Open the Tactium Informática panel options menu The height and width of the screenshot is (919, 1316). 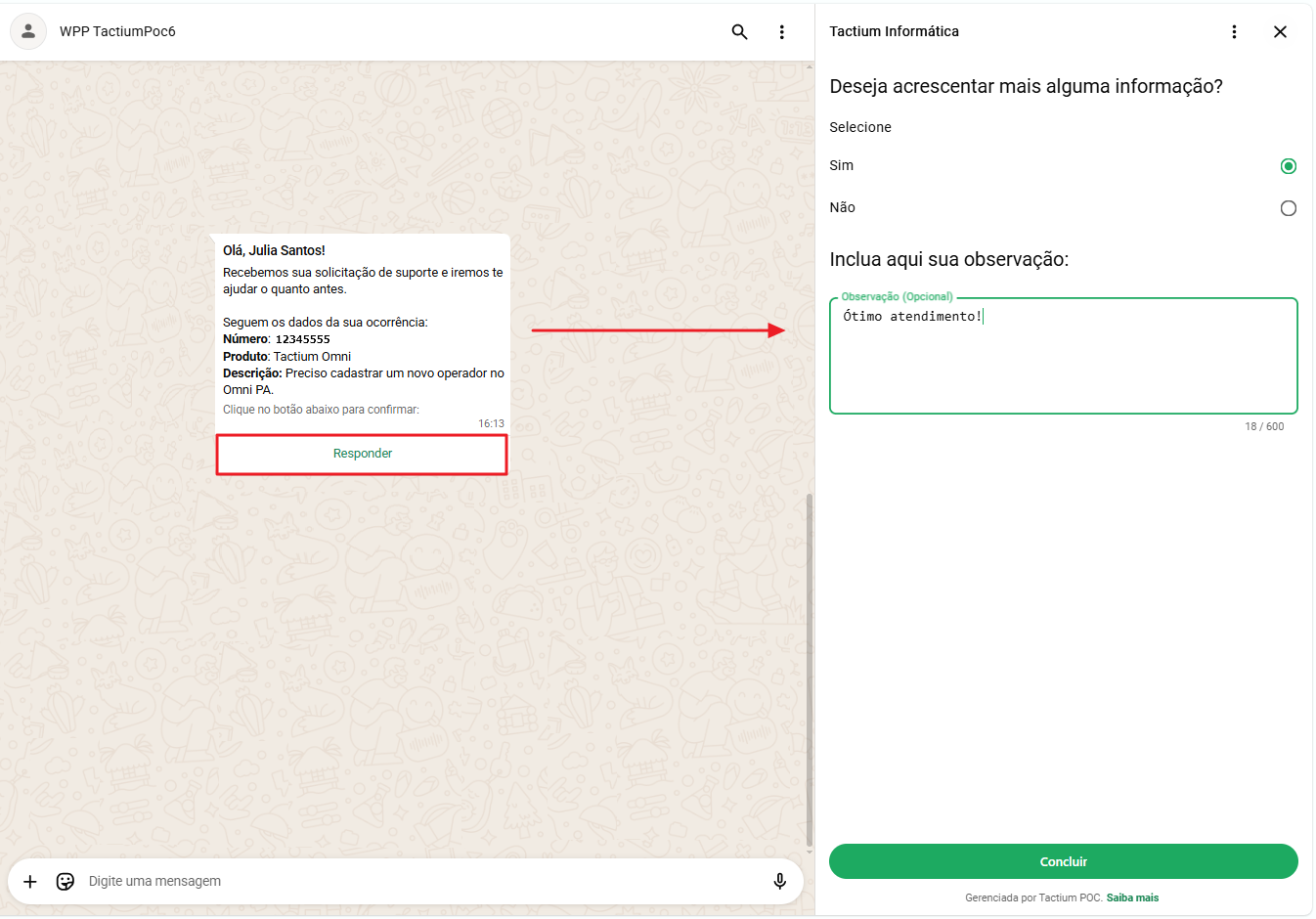[x=1234, y=31]
